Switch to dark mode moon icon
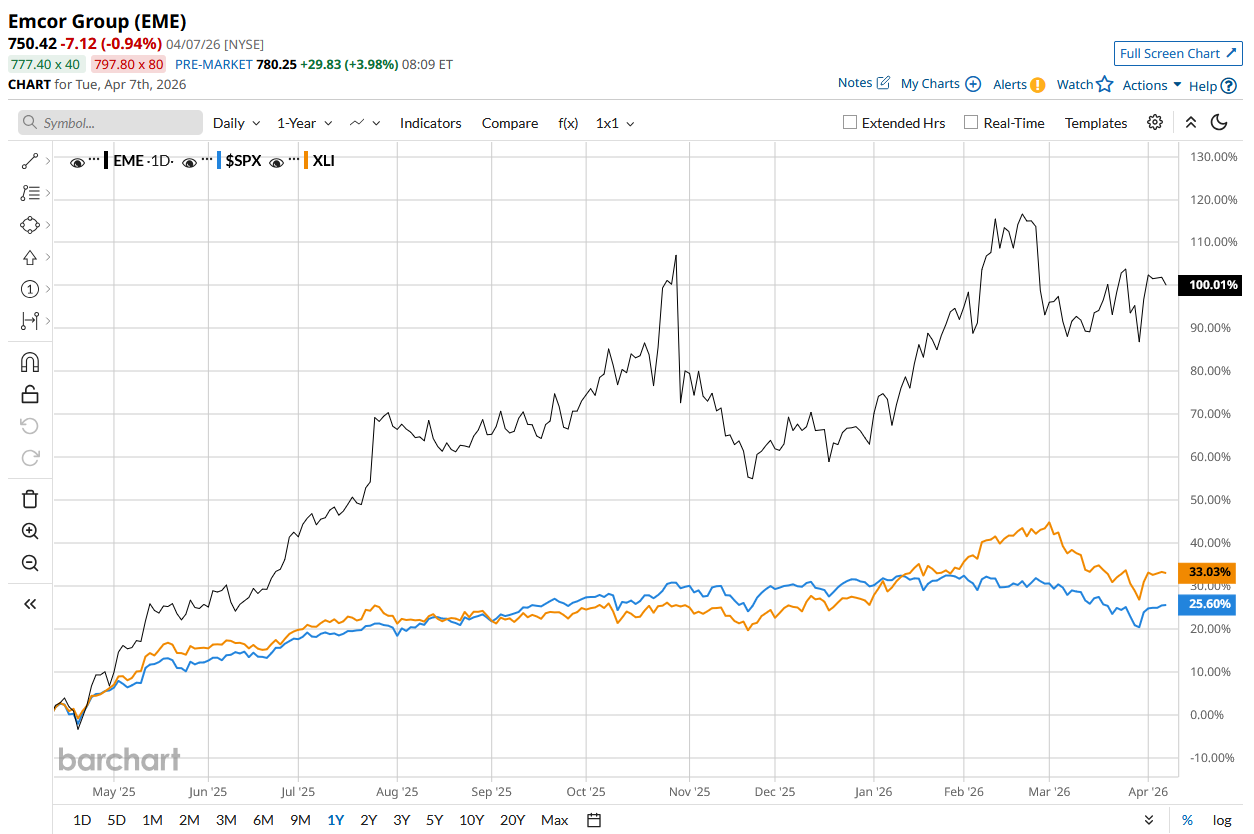 click(1219, 122)
